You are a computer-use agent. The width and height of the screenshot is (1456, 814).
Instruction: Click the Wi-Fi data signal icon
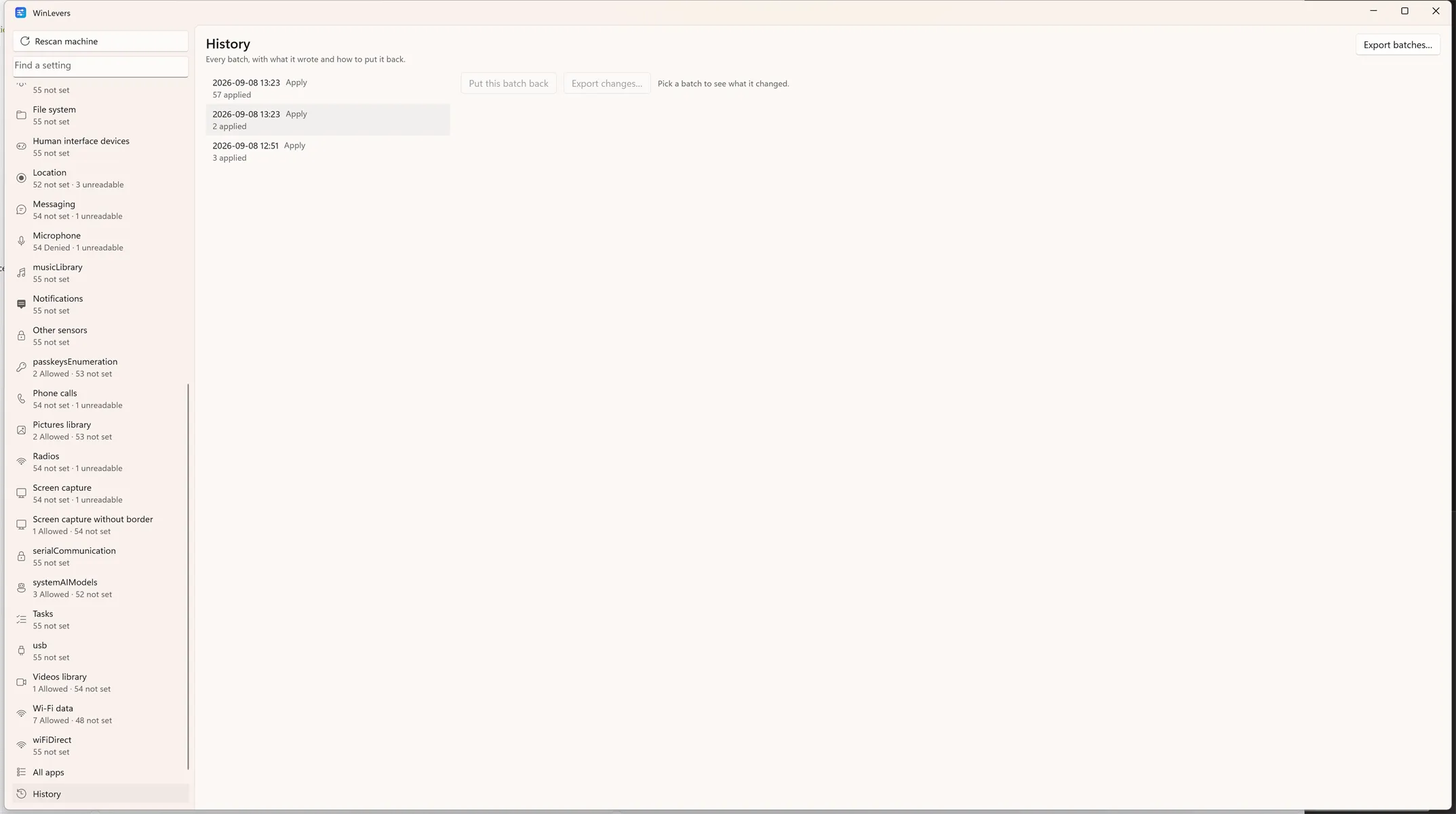(x=21, y=714)
